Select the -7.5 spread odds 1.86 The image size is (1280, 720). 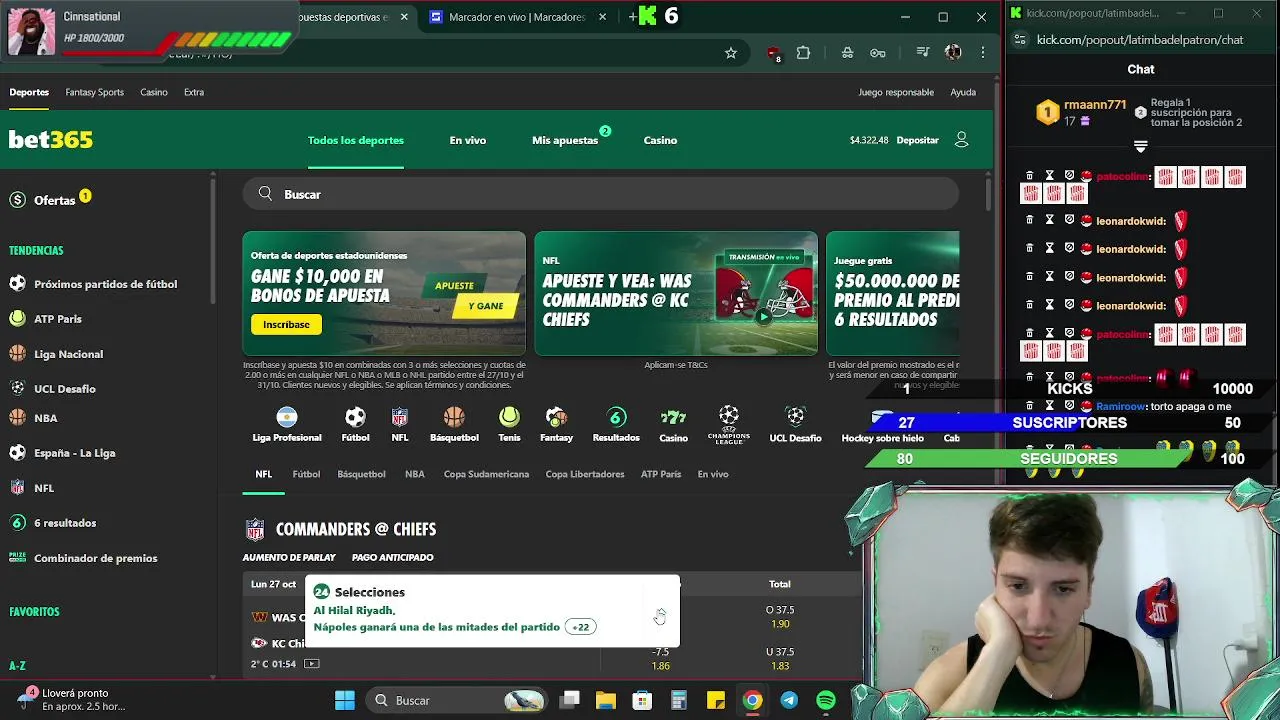tap(660, 659)
